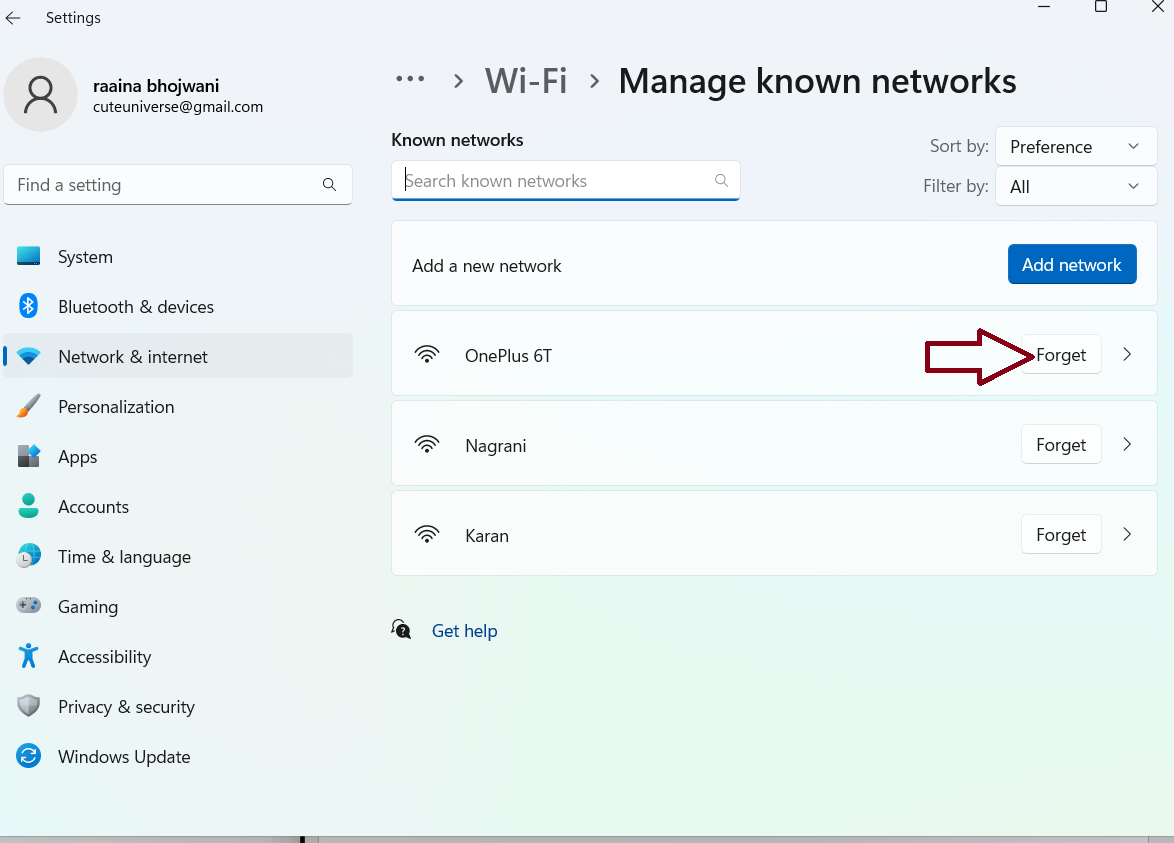This screenshot has height=843, width=1174.
Task: Click the Privacy & security shield icon
Action: tap(28, 706)
